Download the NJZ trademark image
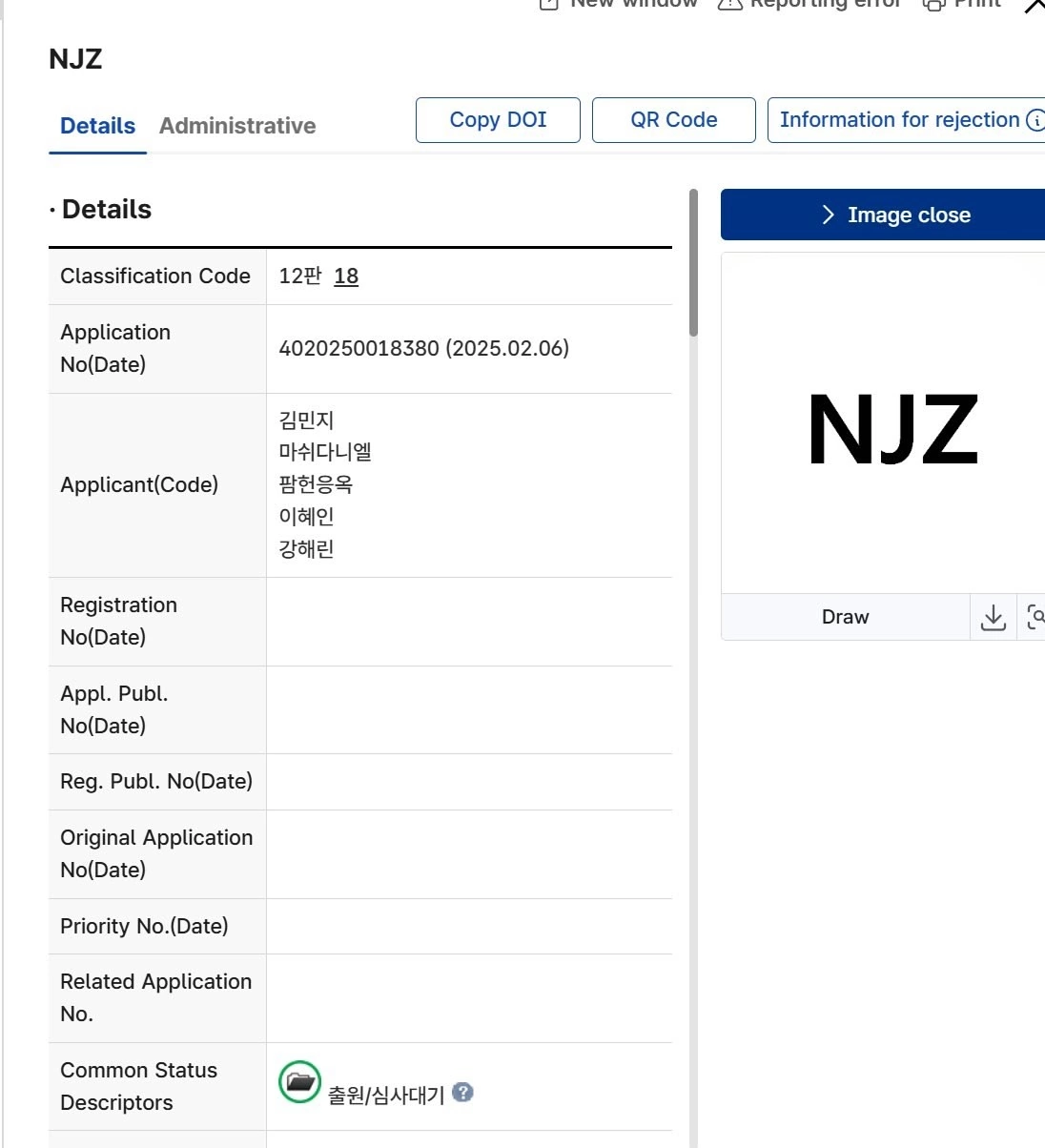 coord(994,617)
